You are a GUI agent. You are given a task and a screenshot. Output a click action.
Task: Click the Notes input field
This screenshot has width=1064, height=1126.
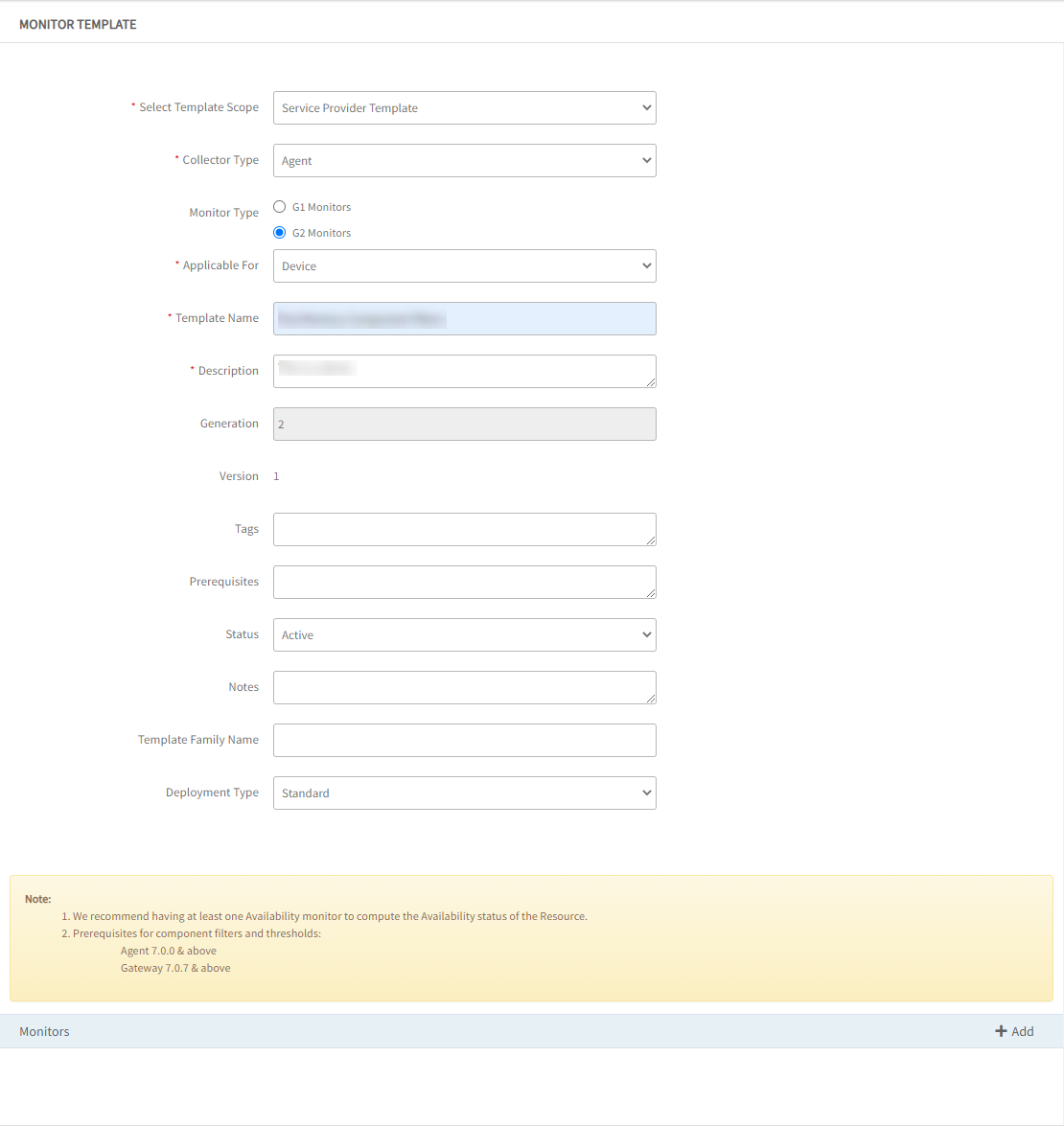[x=464, y=687]
